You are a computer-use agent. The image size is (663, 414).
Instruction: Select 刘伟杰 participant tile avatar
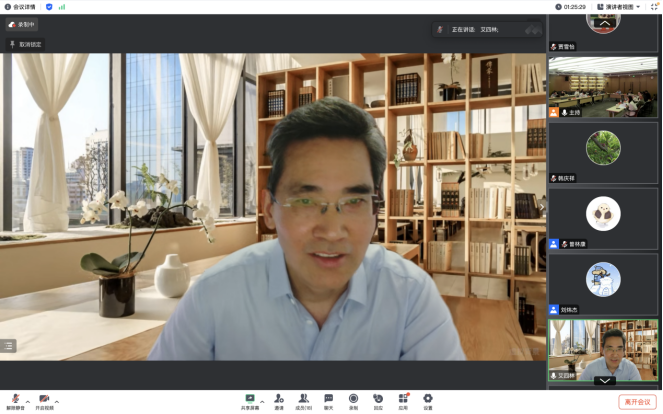click(603, 280)
